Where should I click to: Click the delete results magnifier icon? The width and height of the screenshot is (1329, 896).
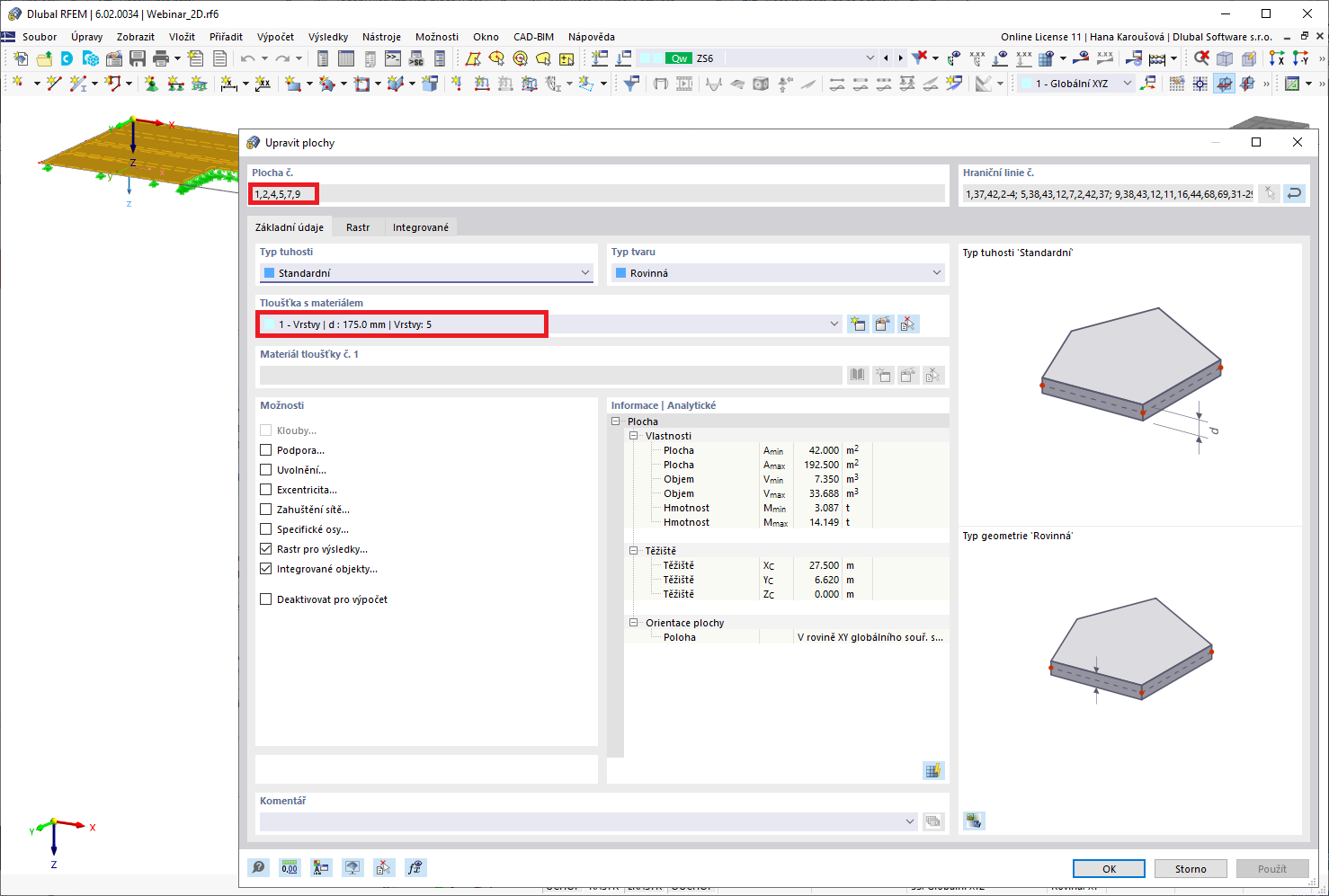pos(1201,58)
